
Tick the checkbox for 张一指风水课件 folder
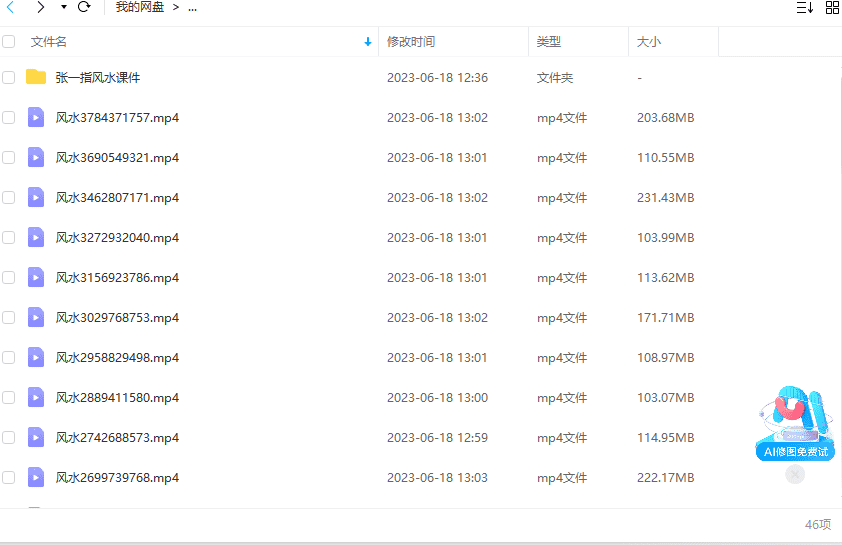coord(9,77)
